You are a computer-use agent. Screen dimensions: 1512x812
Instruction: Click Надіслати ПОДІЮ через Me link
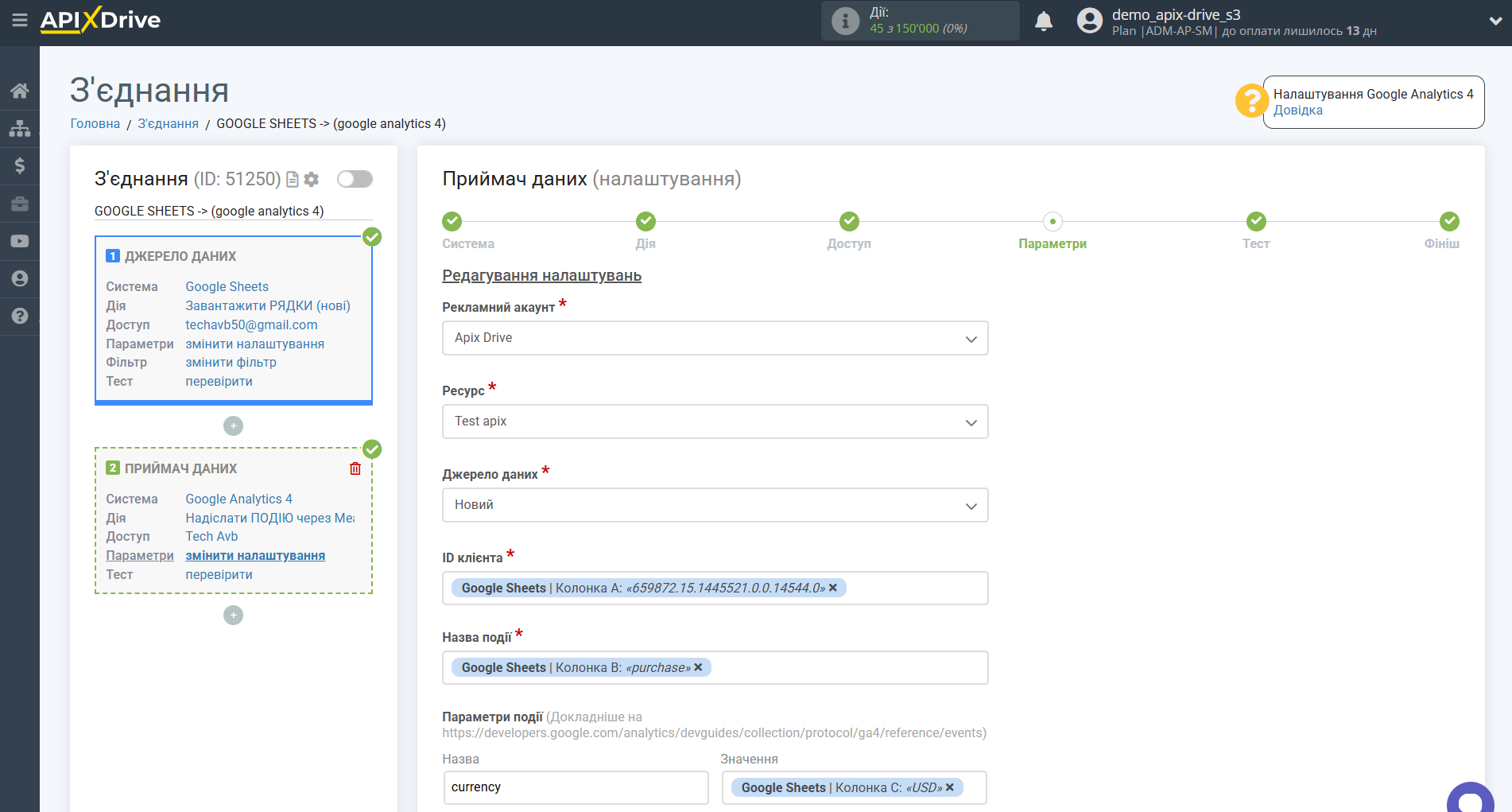(270, 518)
